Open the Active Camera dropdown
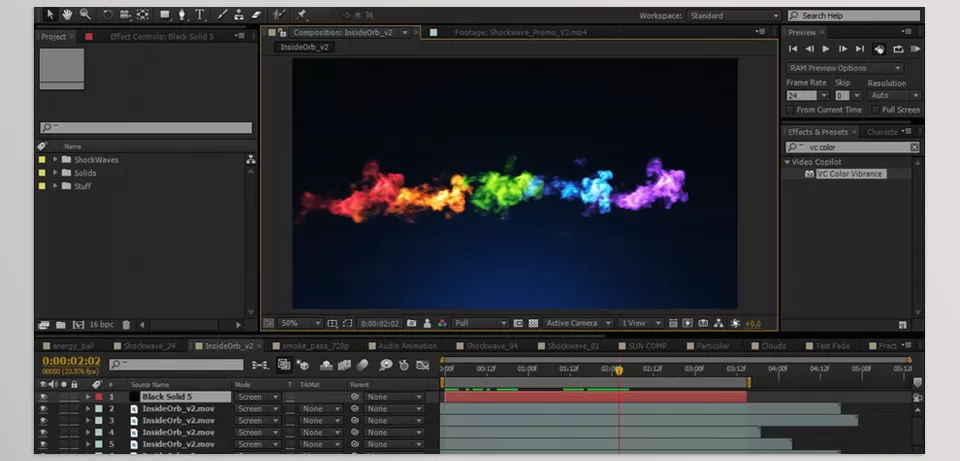 (578, 323)
